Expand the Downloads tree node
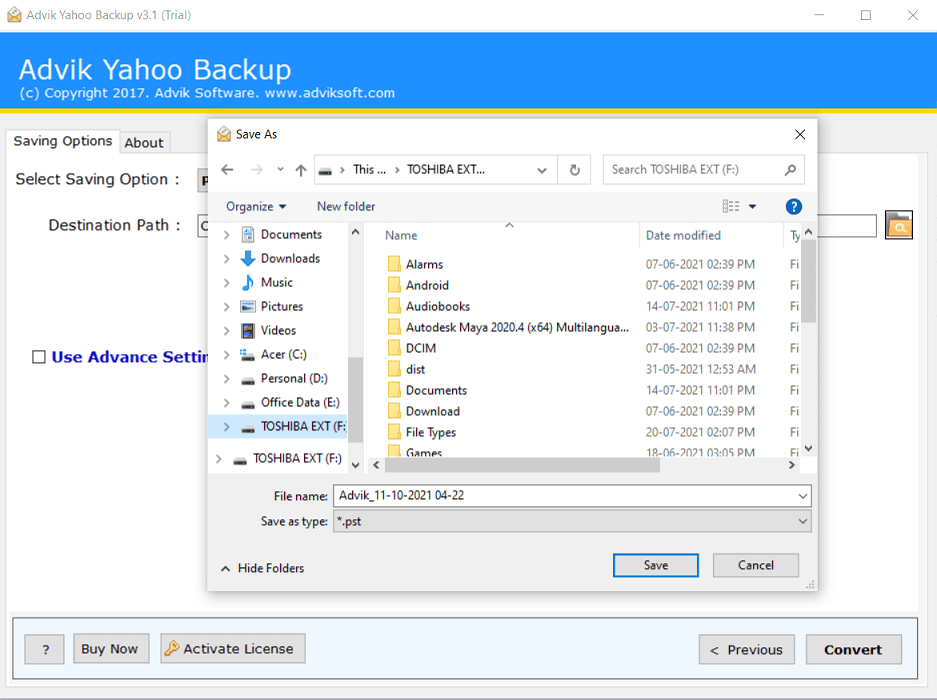The height and width of the screenshot is (700, 937). 226,258
